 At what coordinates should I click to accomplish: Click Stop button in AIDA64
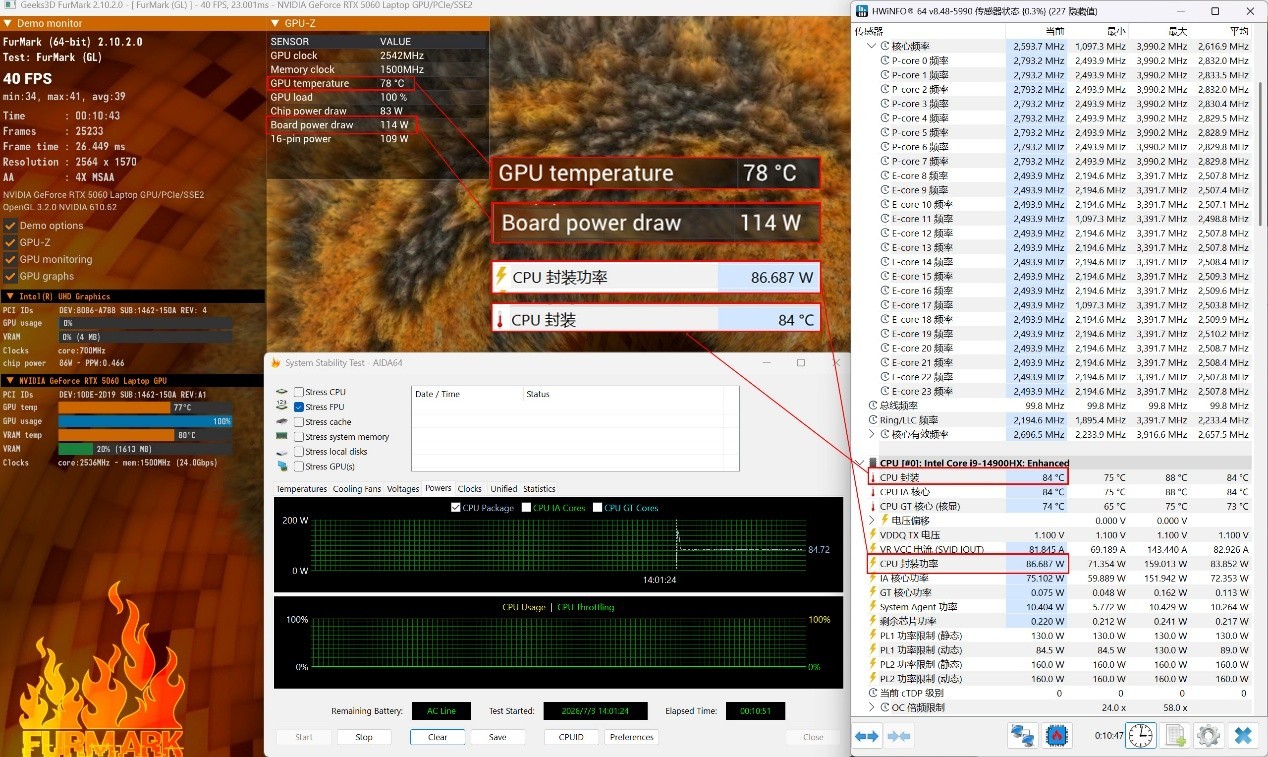pyautogui.click(x=364, y=737)
